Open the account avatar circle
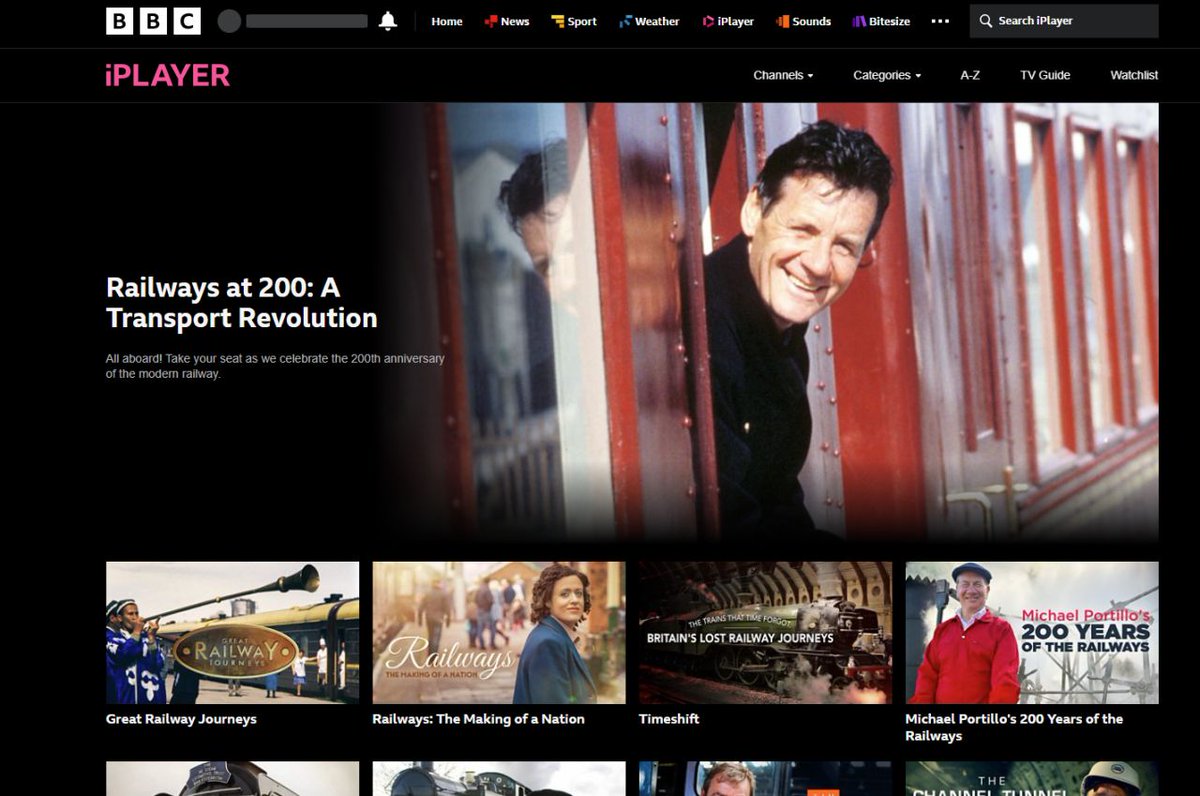The image size is (1200, 796). click(230, 21)
